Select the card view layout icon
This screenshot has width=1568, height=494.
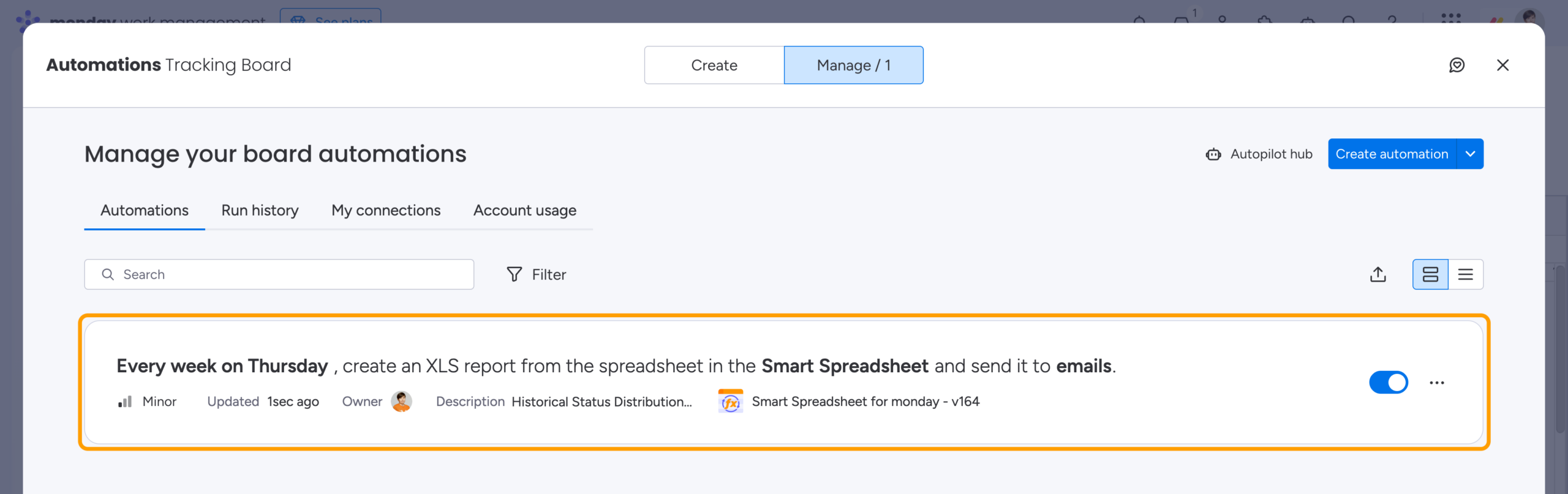click(1430, 274)
